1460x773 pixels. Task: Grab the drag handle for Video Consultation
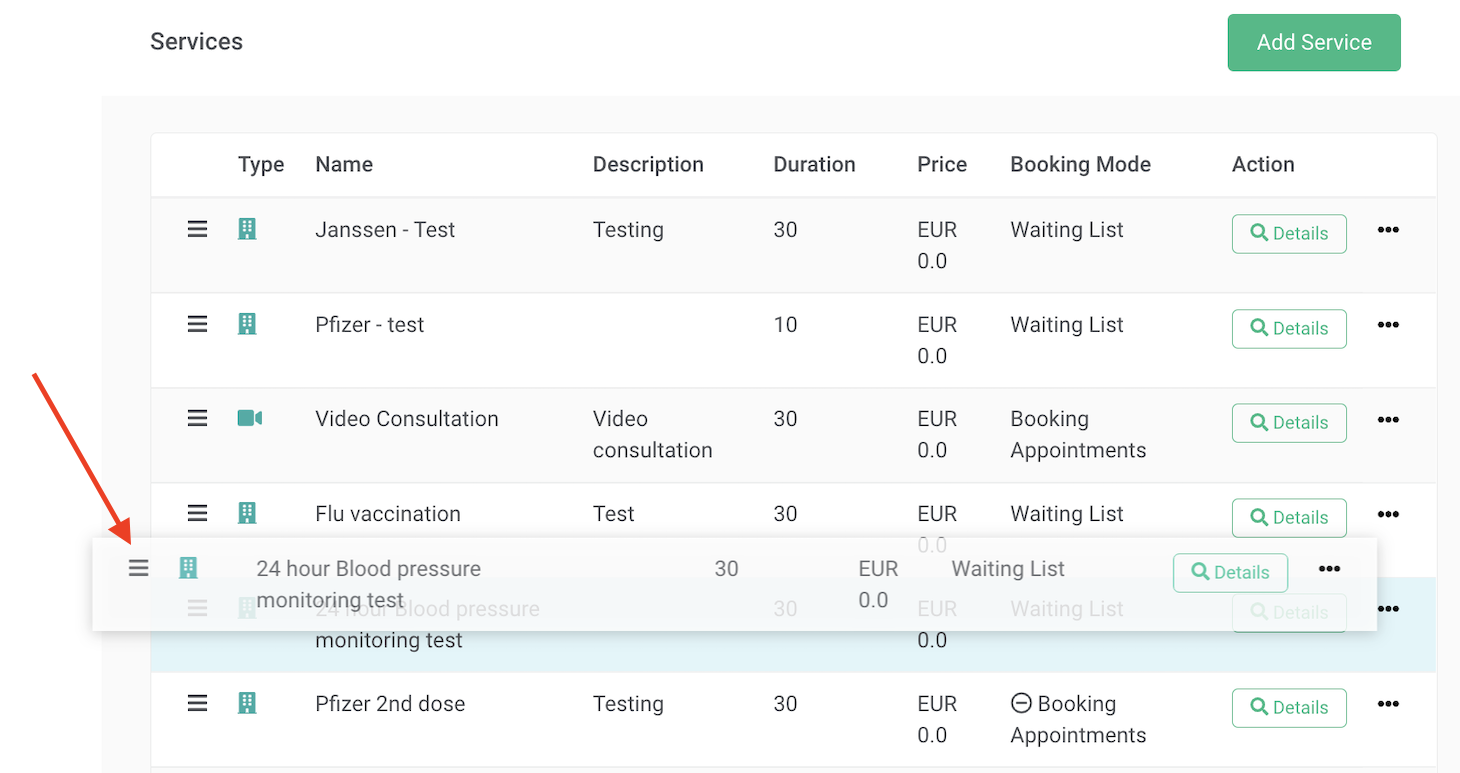[198, 418]
